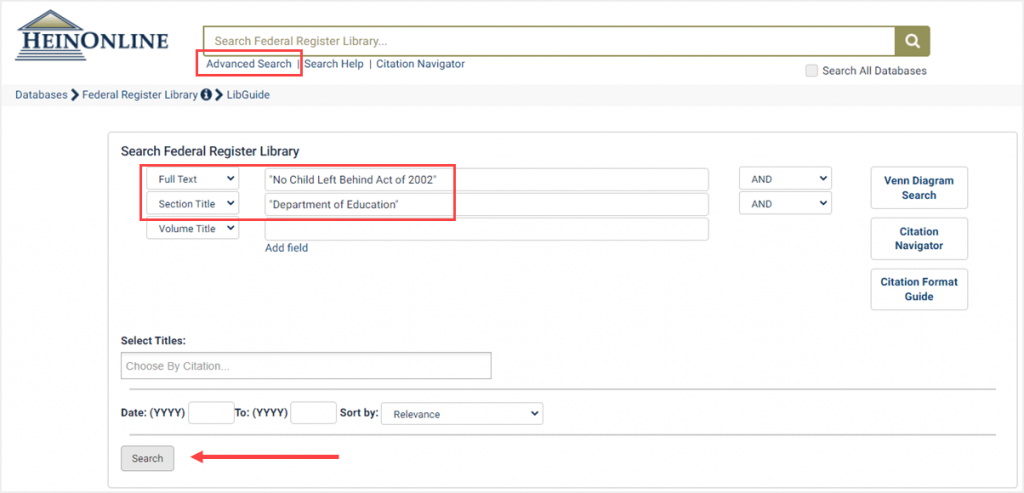Image resolution: width=1024 pixels, height=493 pixels.
Task: Focus the Search Federal Register Library box
Action: click(x=549, y=41)
